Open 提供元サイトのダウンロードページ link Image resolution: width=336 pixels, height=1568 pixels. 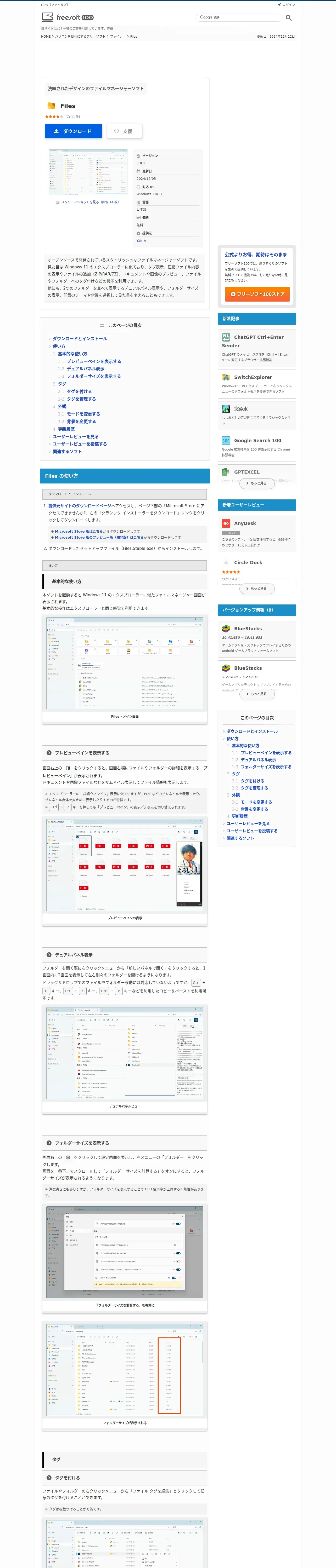pyautogui.click(x=80, y=506)
